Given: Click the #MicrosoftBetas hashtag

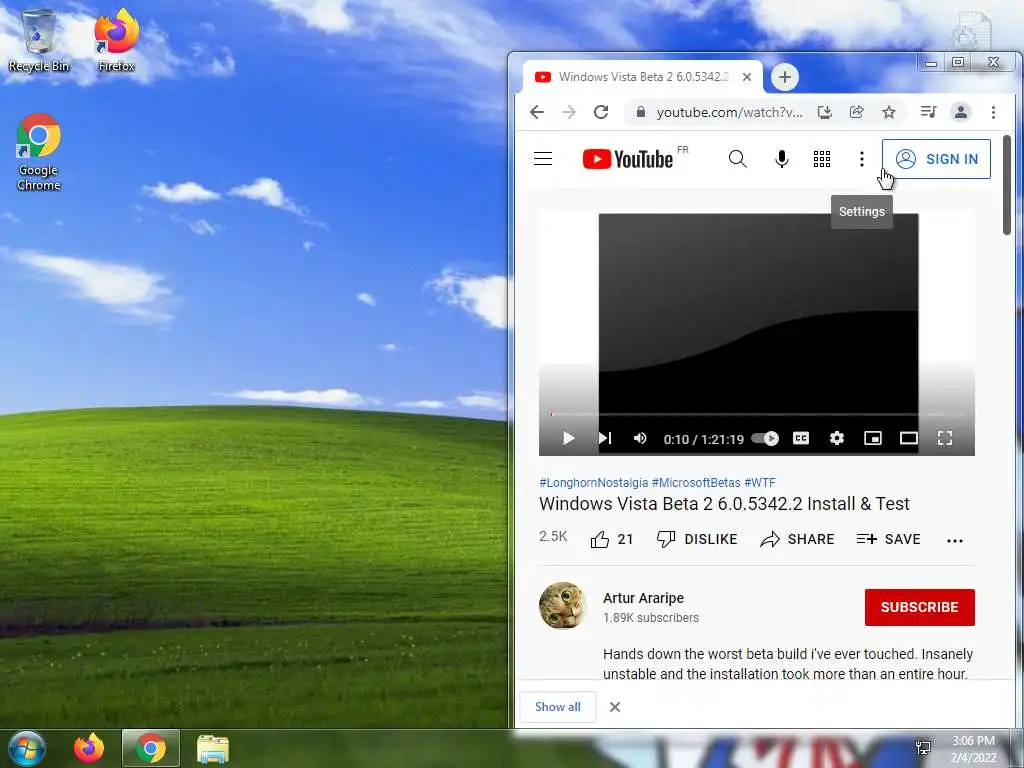Looking at the screenshot, I should click(696, 483).
